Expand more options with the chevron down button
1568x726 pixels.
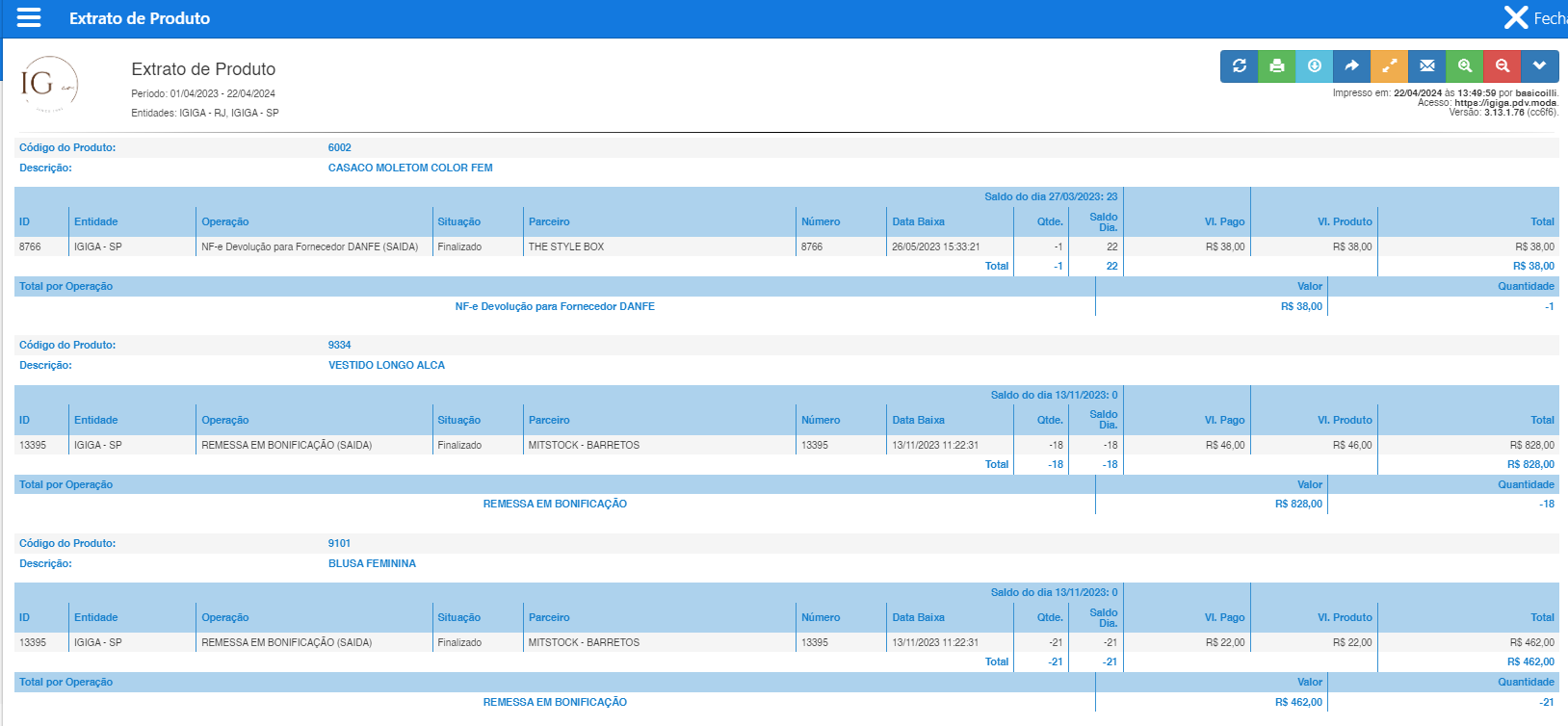pos(1540,66)
